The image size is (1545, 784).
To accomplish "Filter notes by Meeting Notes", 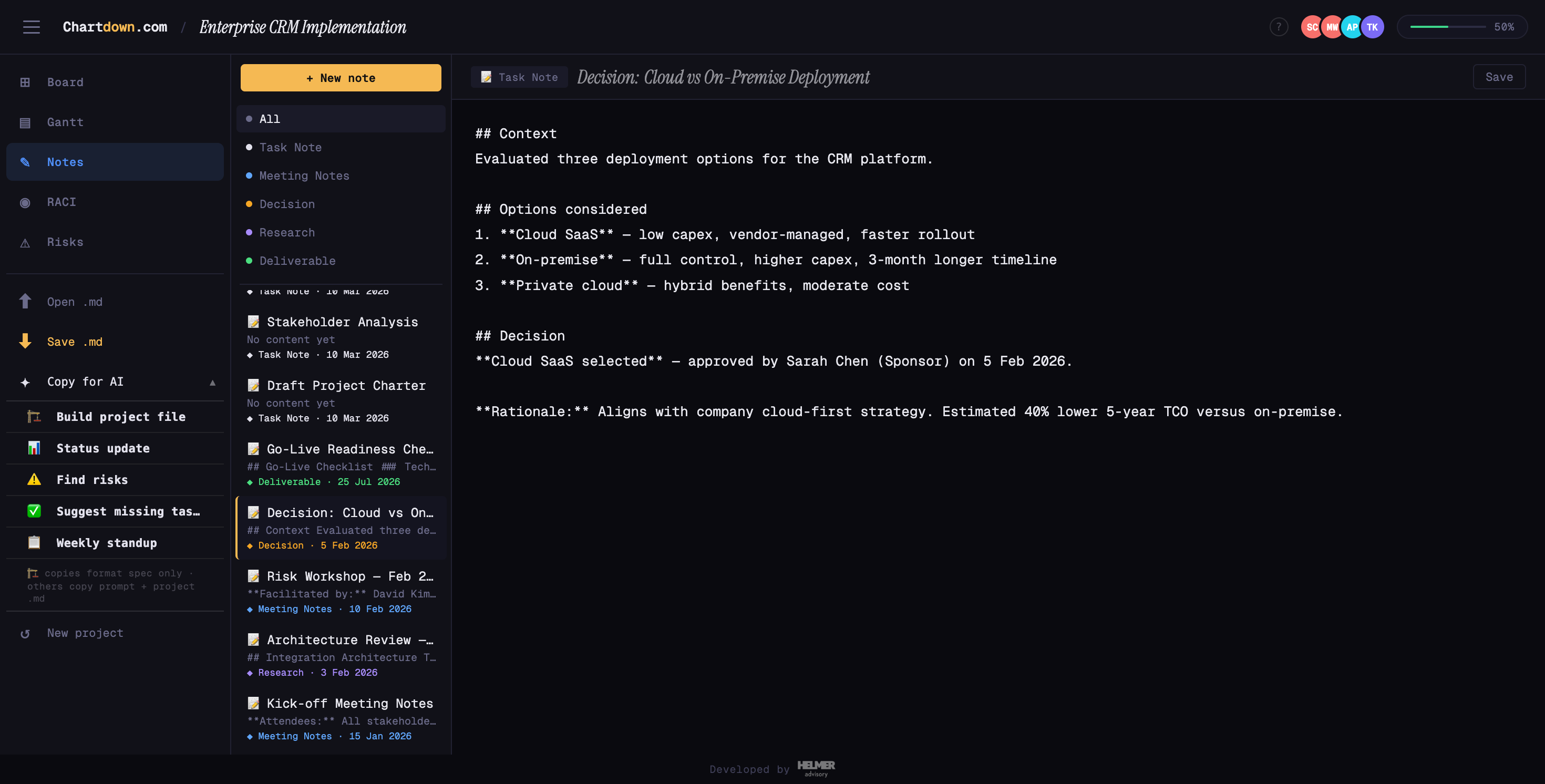I will pyautogui.click(x=304, y=175).
